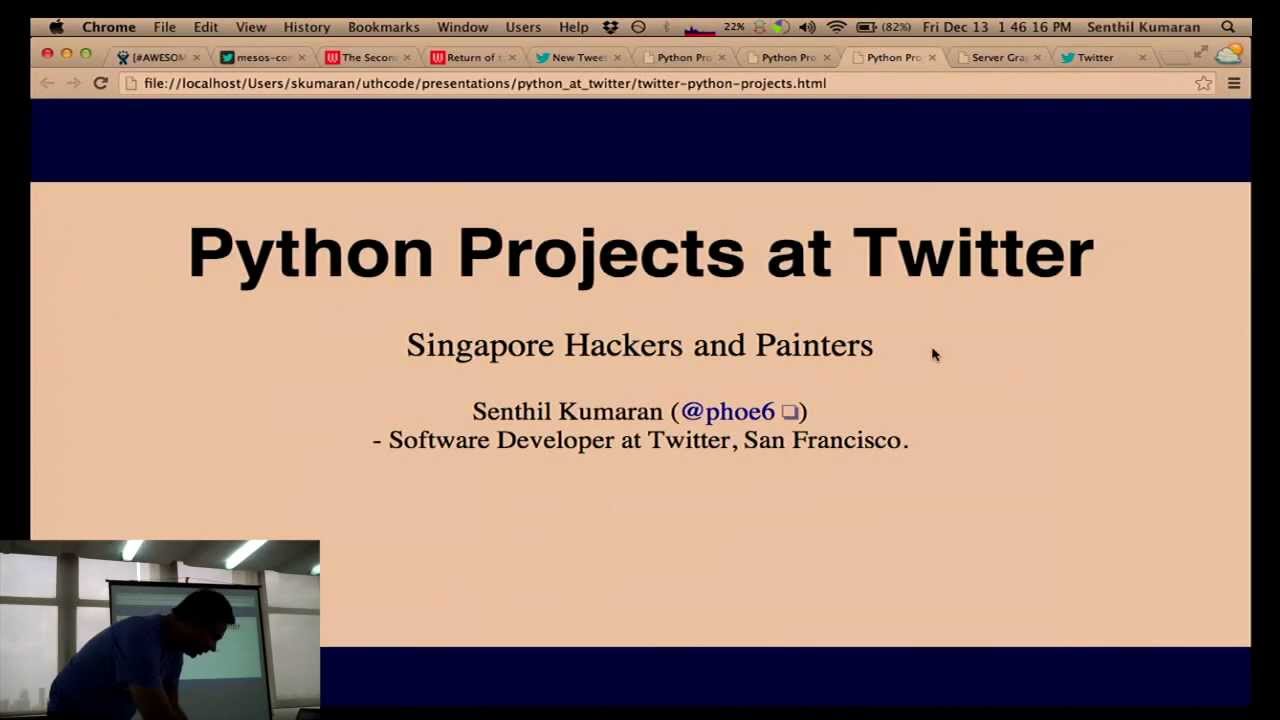1280x720 pixels.
Task: Close the New Tweet tab
Action: (616, 58)
